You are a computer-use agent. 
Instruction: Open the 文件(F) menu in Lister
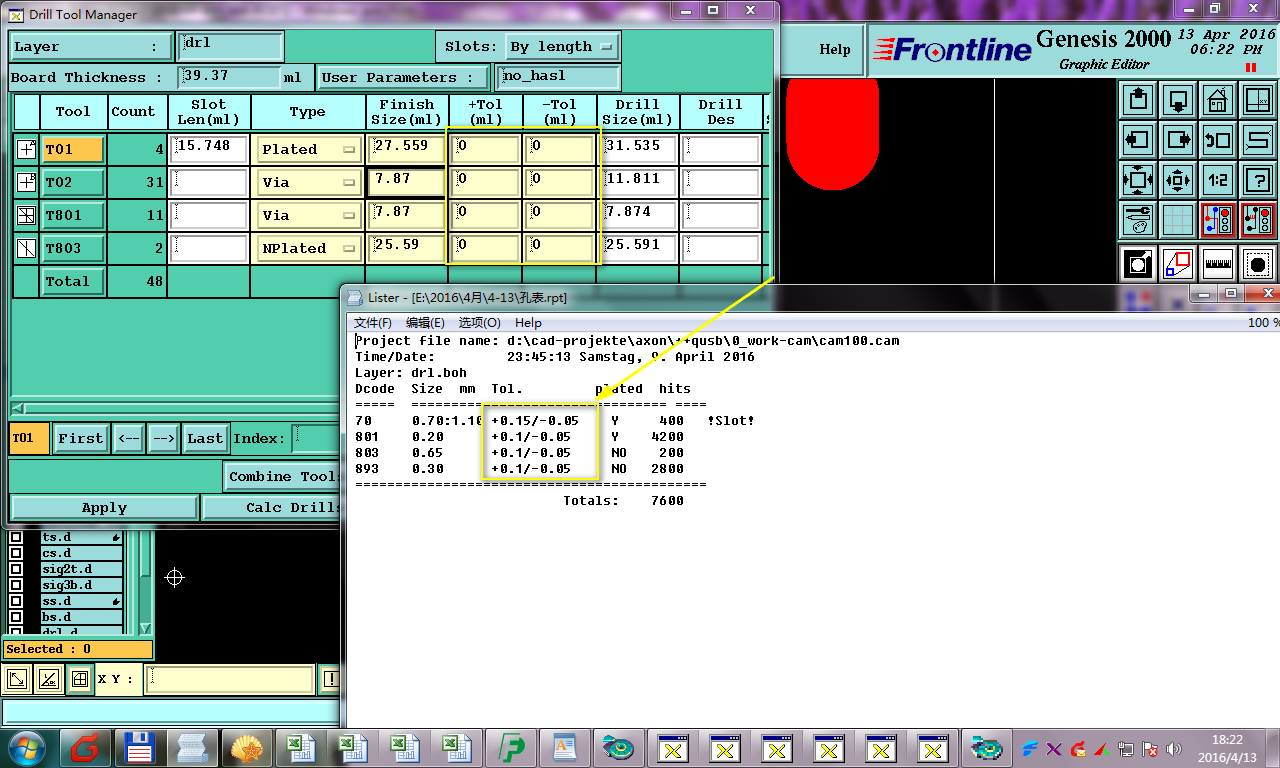tap(373, 323)
